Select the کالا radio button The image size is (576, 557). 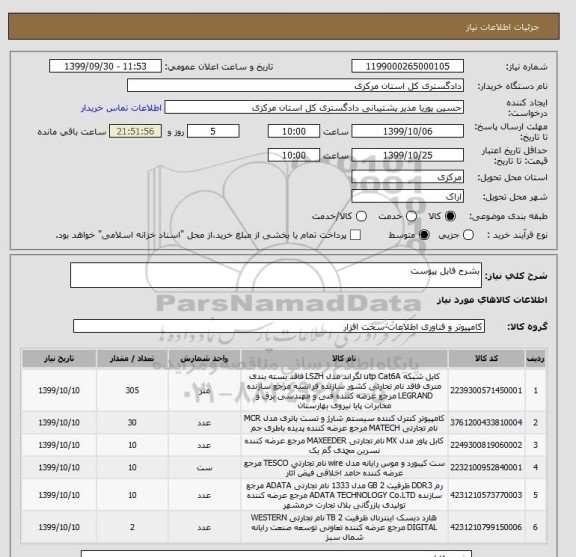[x=450, y=216]
